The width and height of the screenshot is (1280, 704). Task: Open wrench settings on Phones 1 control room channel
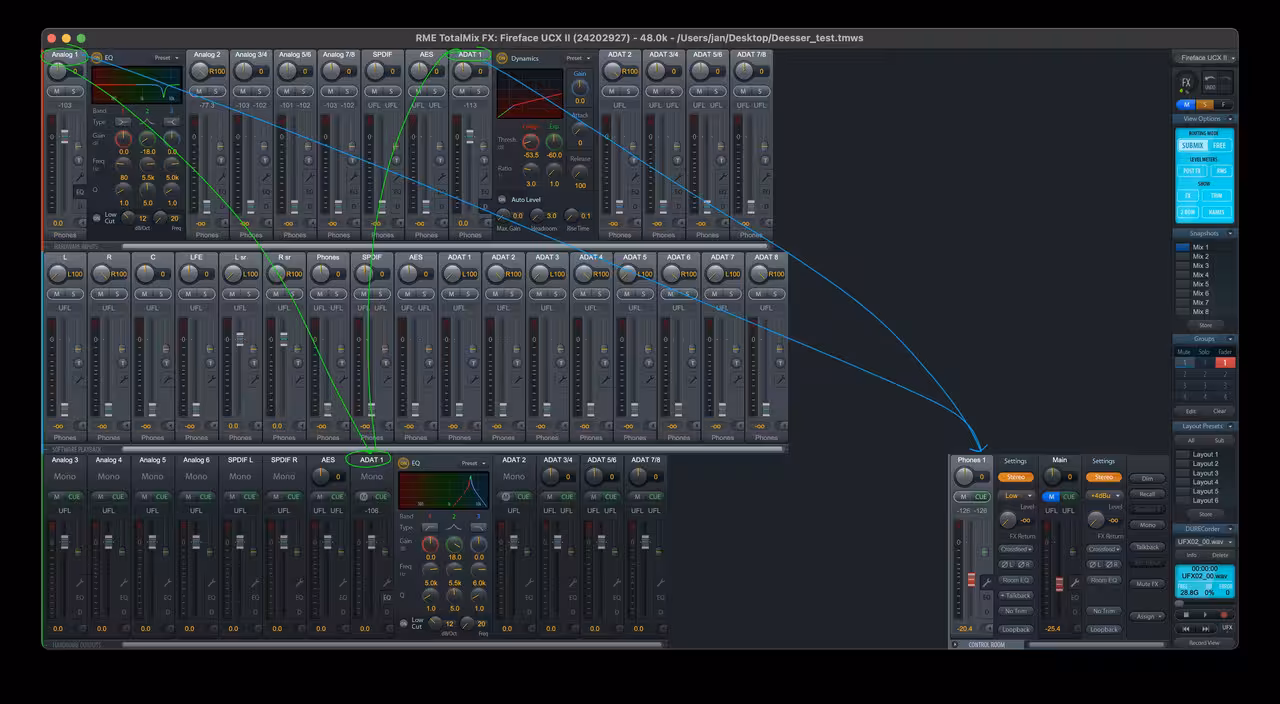tap(986, 582)
